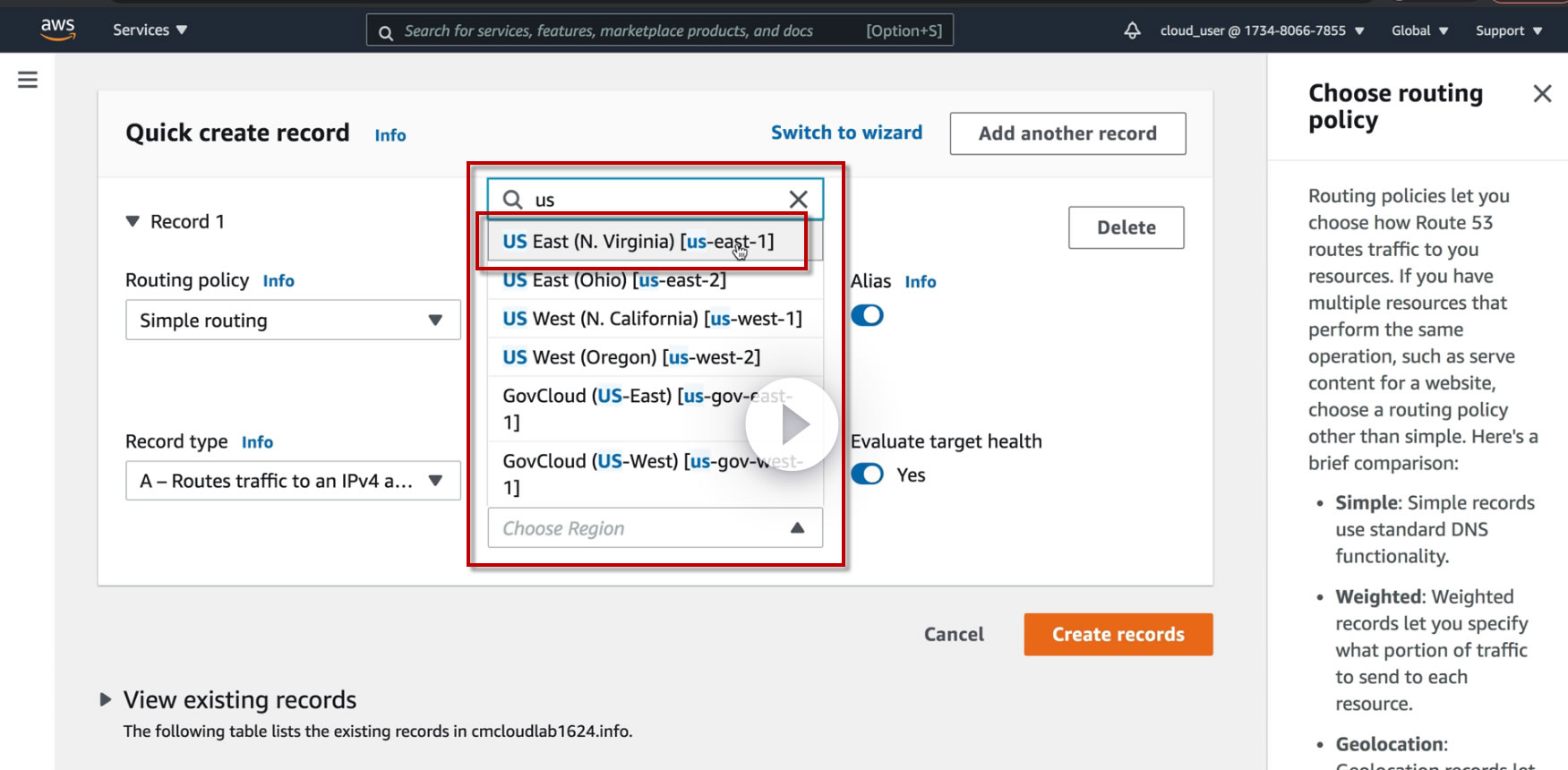Toggle the Alias switch off
This screenshot has height=770, width=1568.
point(867,315)
